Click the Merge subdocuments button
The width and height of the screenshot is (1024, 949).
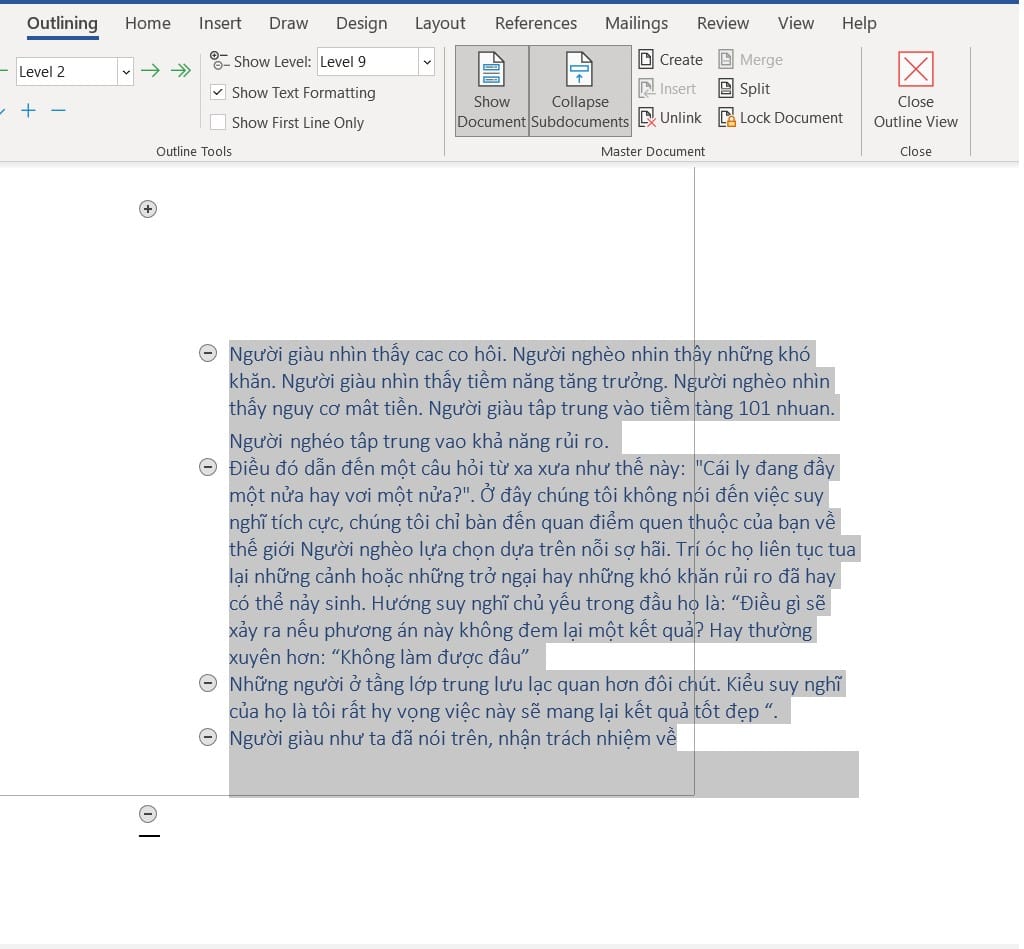pos(750,59)
